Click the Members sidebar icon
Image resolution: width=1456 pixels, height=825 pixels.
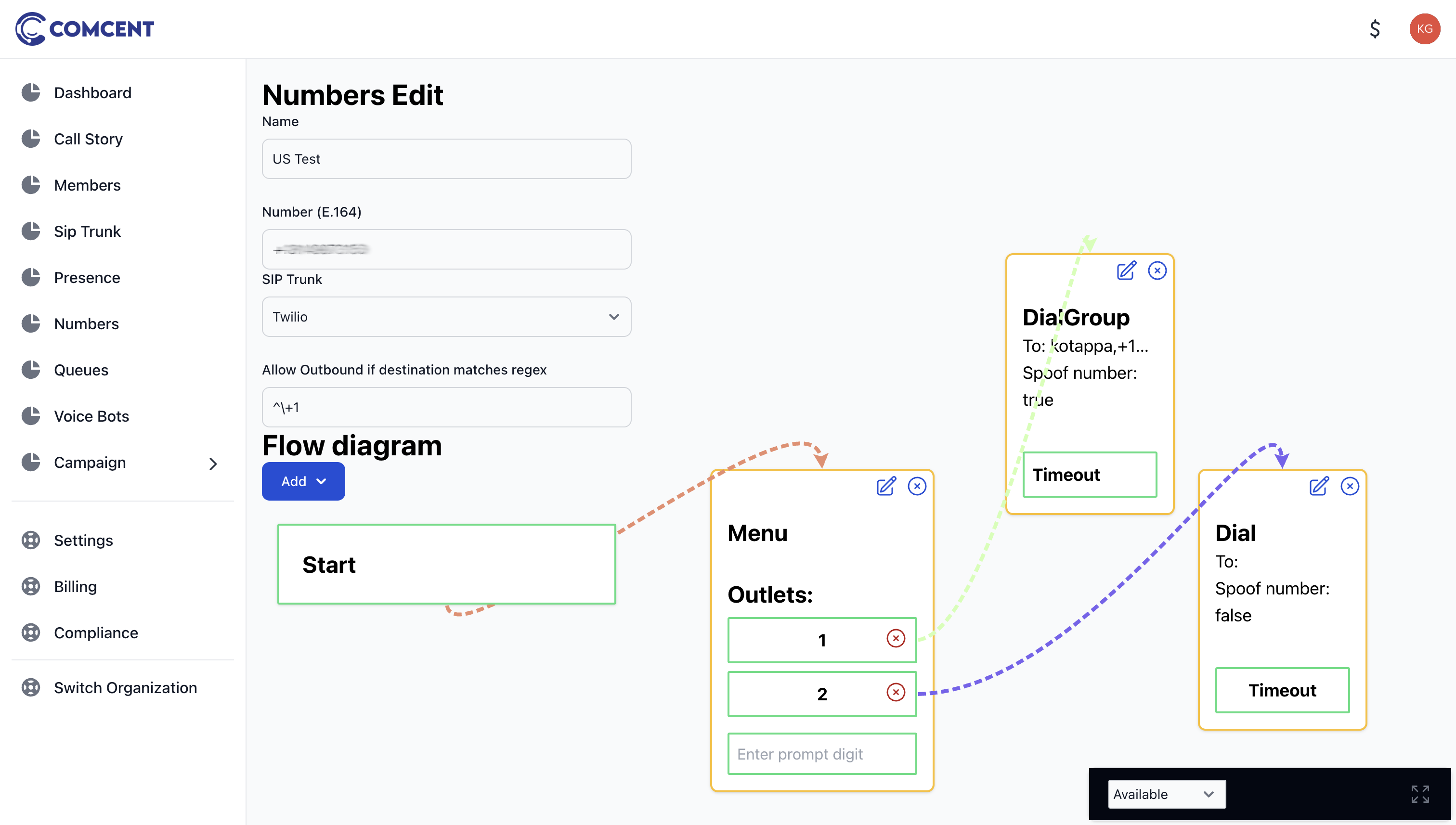(x=31, y=185)
